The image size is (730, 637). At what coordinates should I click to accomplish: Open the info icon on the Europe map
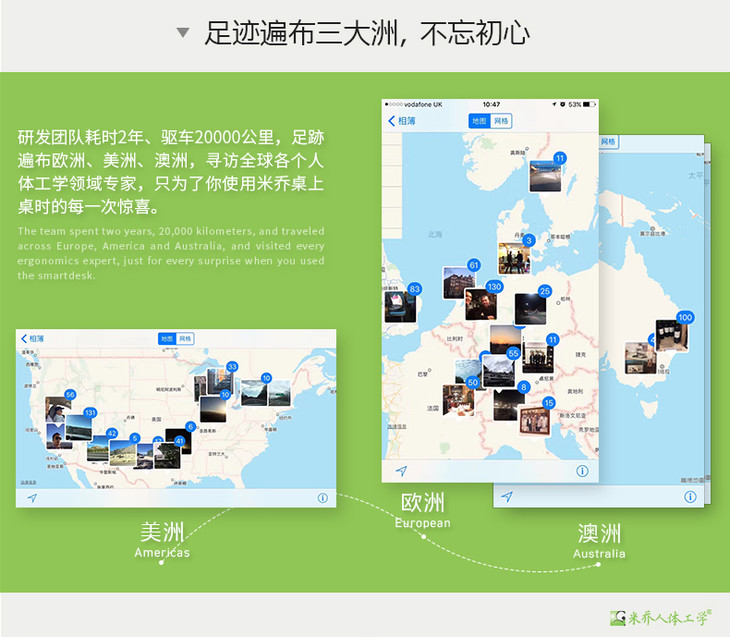tap(582, 471)
